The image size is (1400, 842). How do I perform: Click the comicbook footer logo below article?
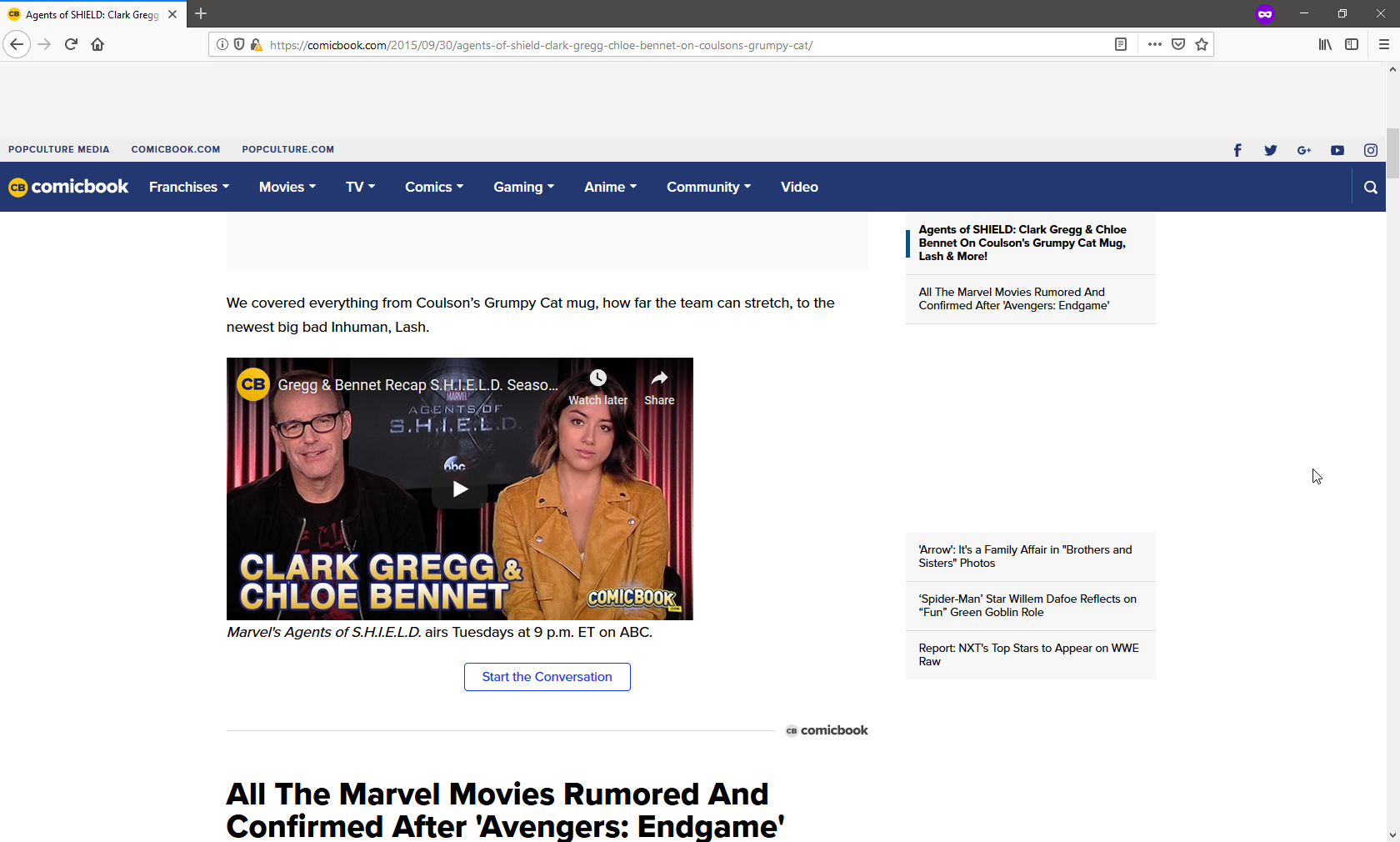coord(827,730)
